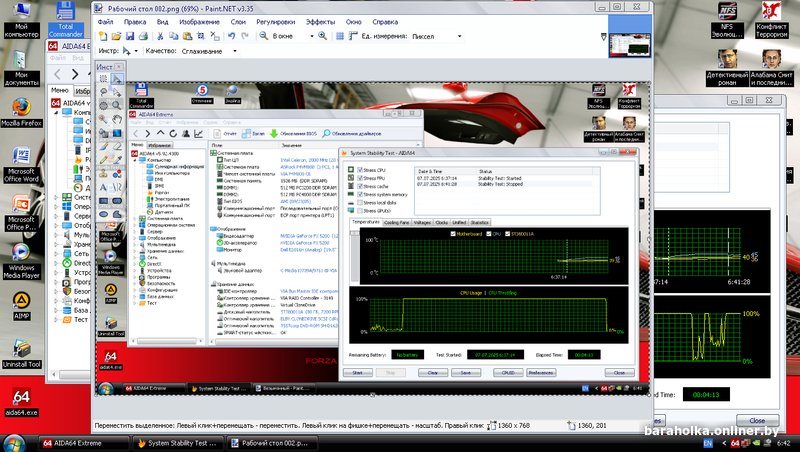Pick the Paint Bucket tool

pyautogui.click(x=103, y=130)
